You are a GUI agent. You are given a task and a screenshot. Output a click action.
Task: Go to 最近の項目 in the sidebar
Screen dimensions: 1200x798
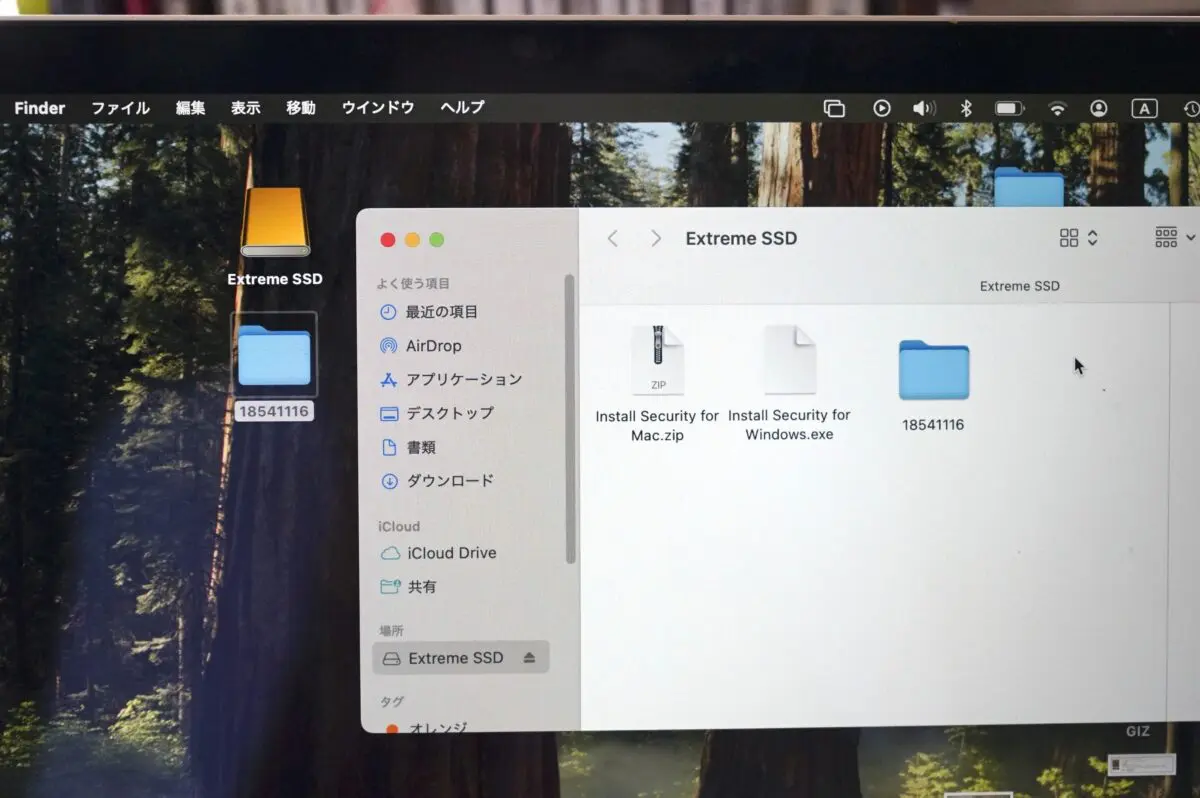[x=441, y=312]
